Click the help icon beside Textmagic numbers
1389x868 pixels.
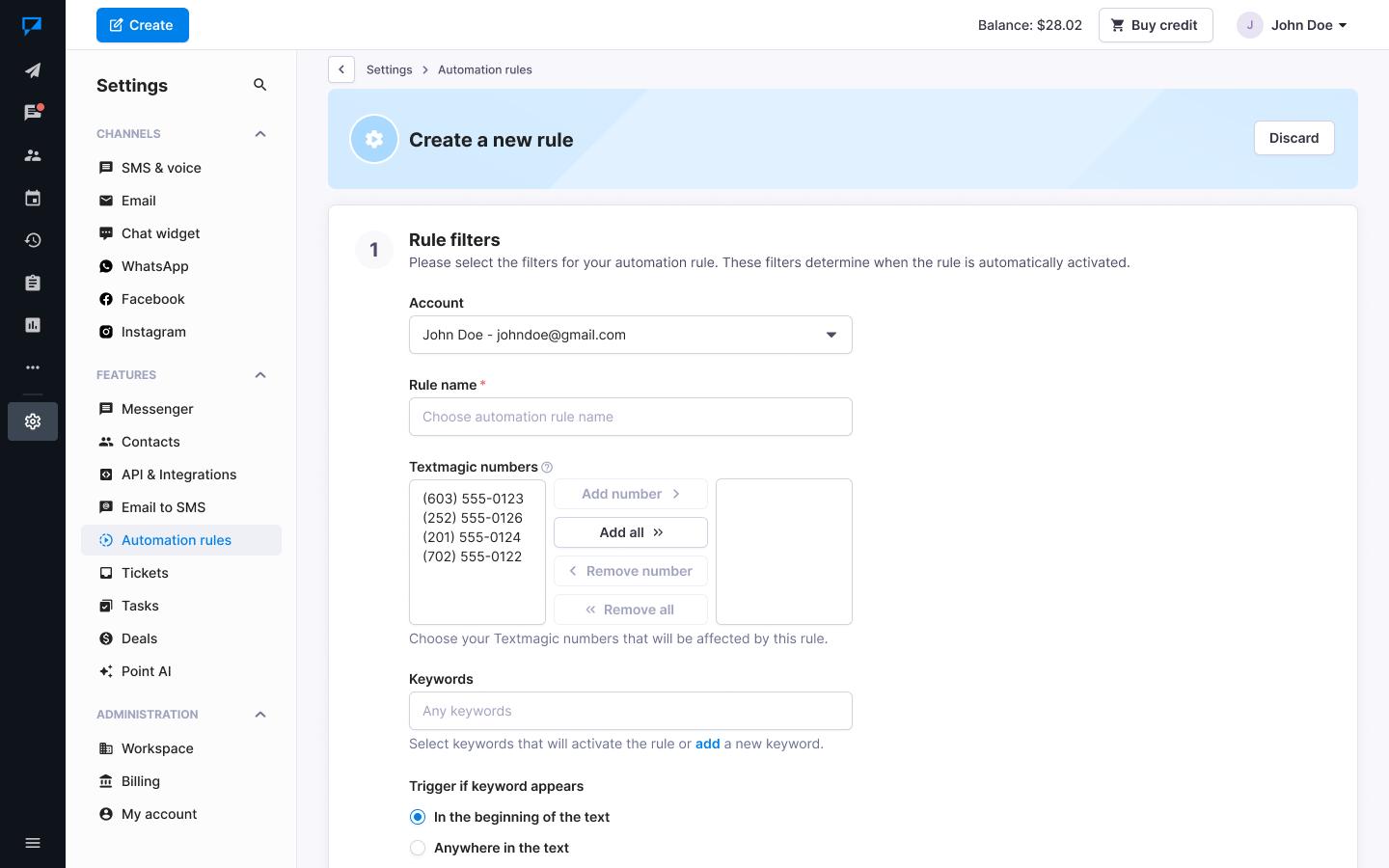[546, 467]
